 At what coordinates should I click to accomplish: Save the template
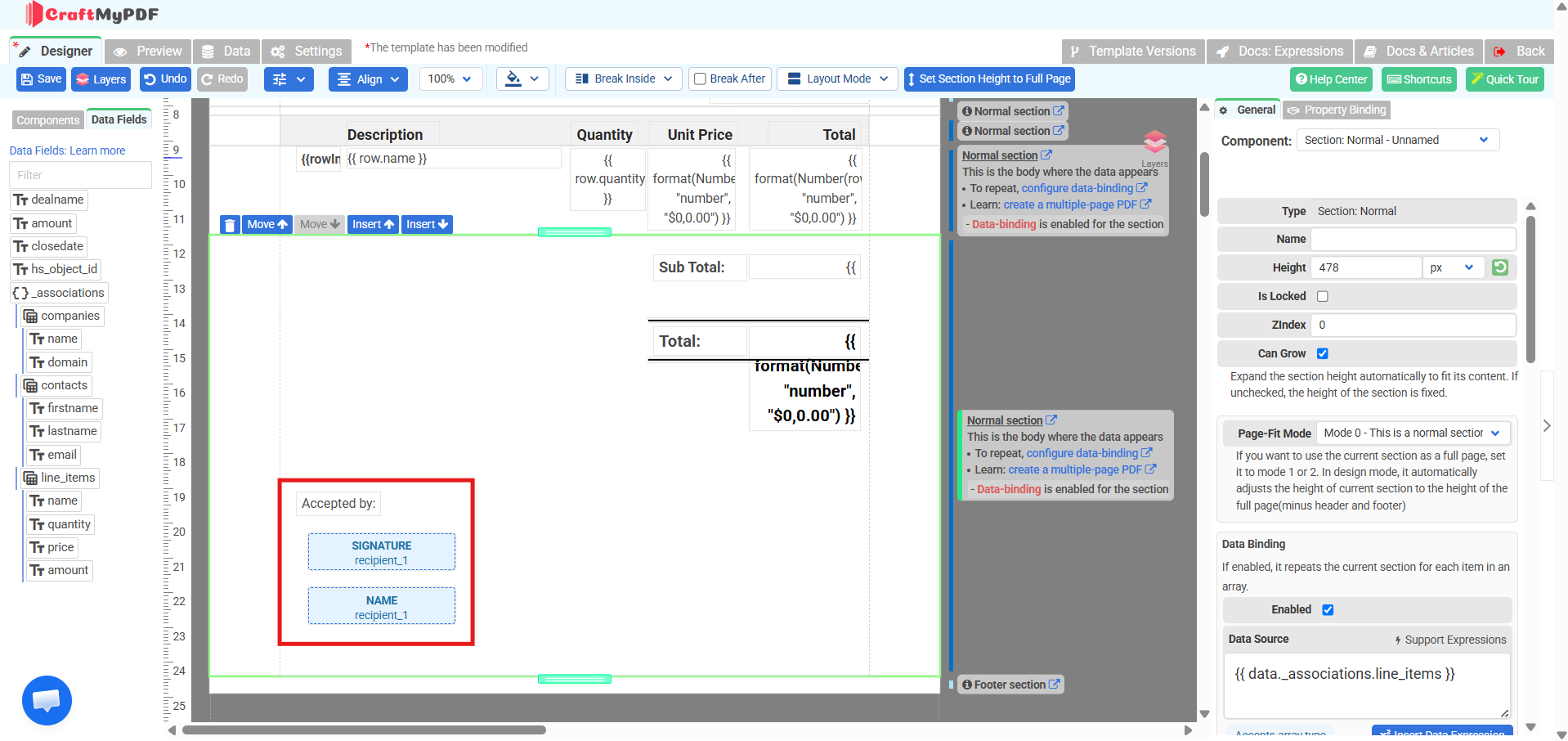(41, 79)
